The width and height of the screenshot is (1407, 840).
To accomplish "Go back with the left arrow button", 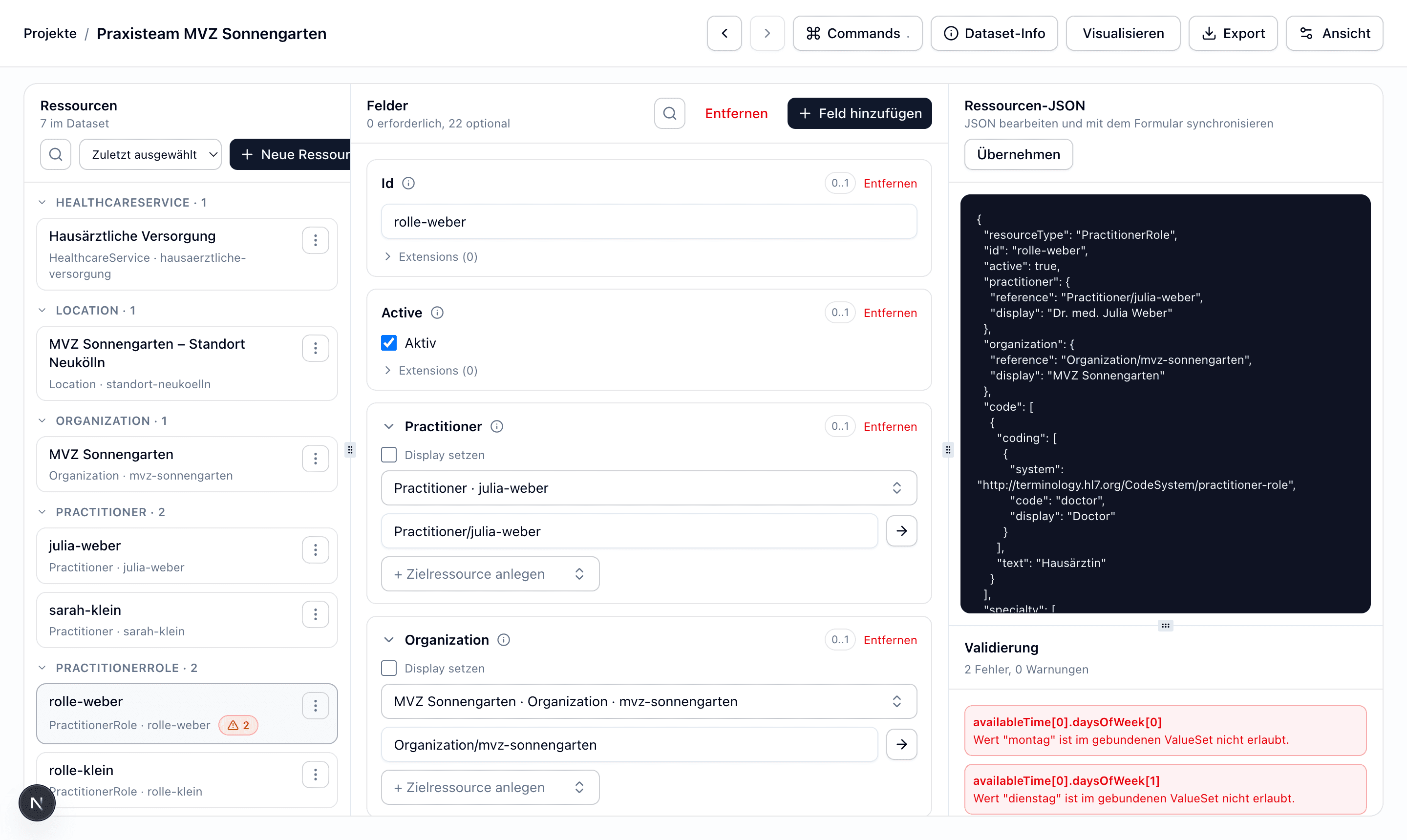I will 724,33.
